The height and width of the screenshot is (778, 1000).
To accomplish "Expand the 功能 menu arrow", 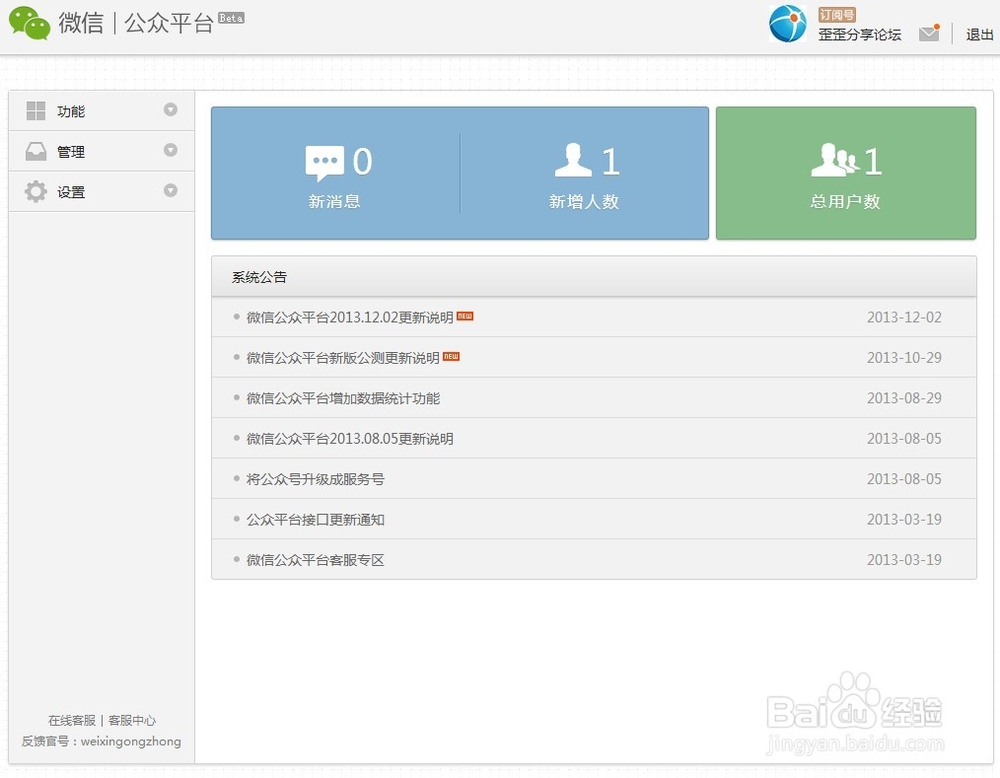I will coord(170,110).
